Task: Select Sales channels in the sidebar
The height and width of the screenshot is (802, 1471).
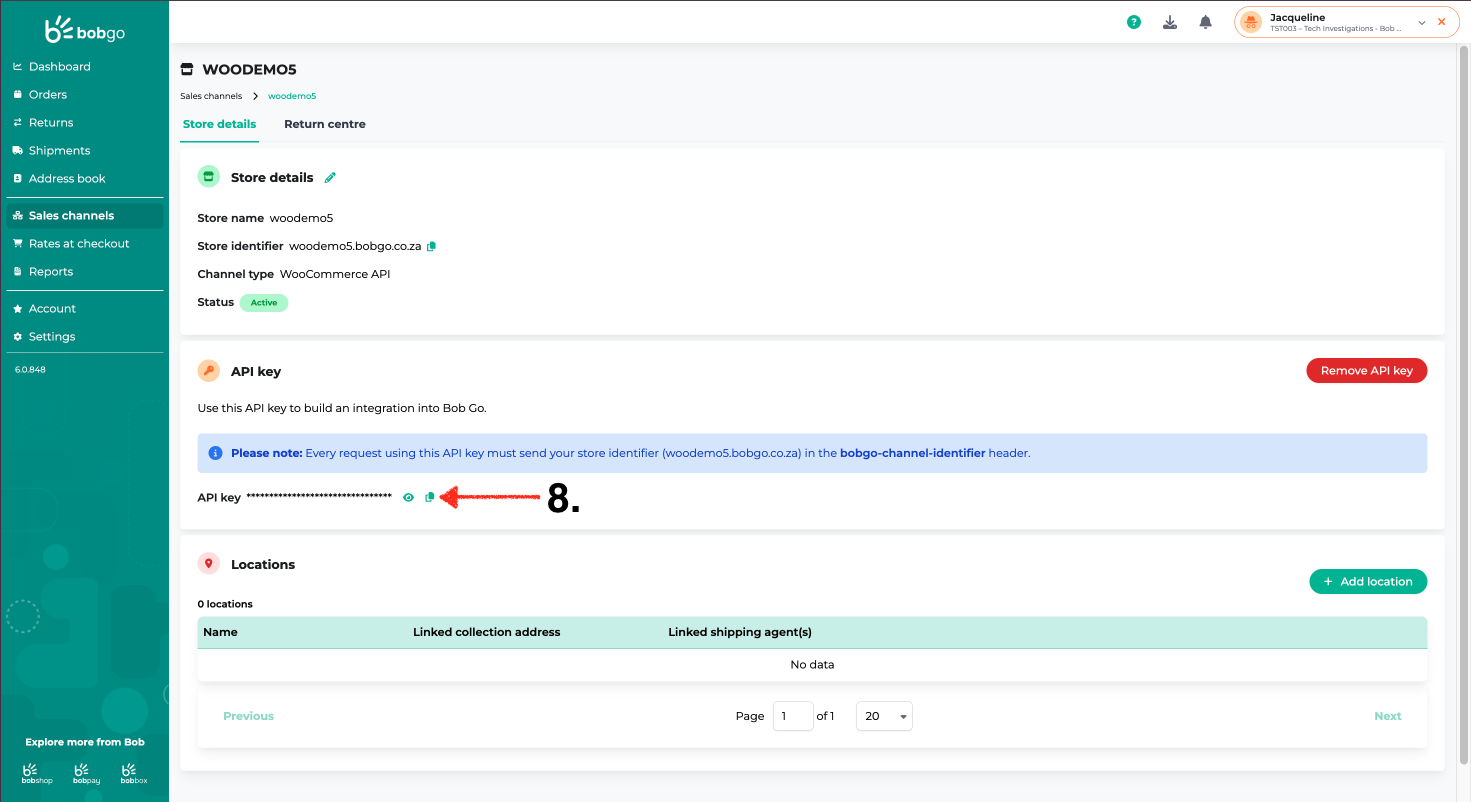Action: click(84, 216)
